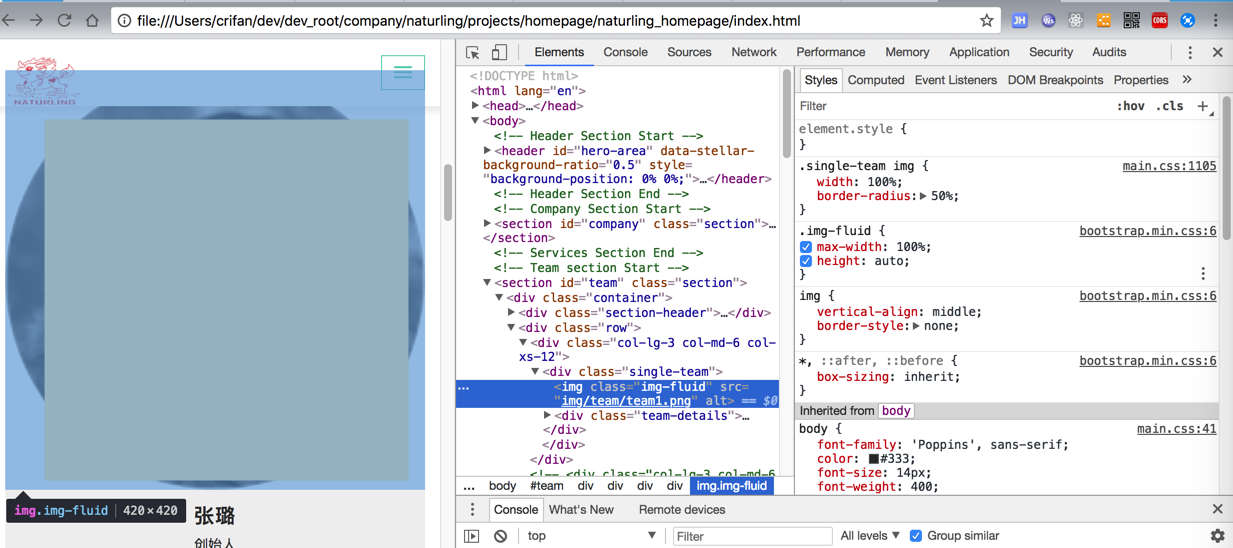Click the console Filter input
The height and width of the screenshot is (548, 1233).
752,536
